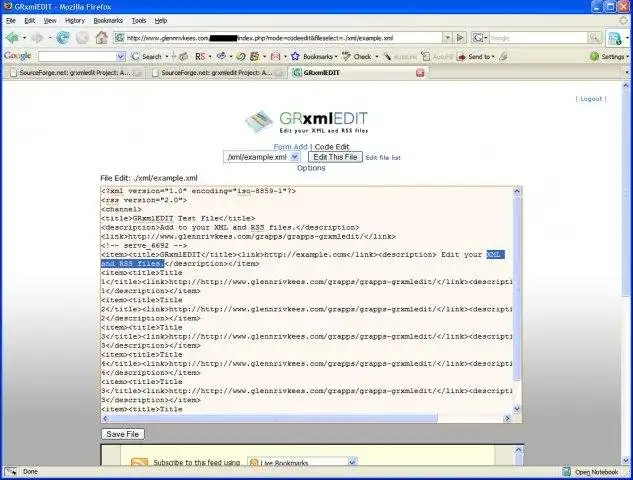
Task: Click the Go arrow beside the address bar
Action: (x=460, y=38)
